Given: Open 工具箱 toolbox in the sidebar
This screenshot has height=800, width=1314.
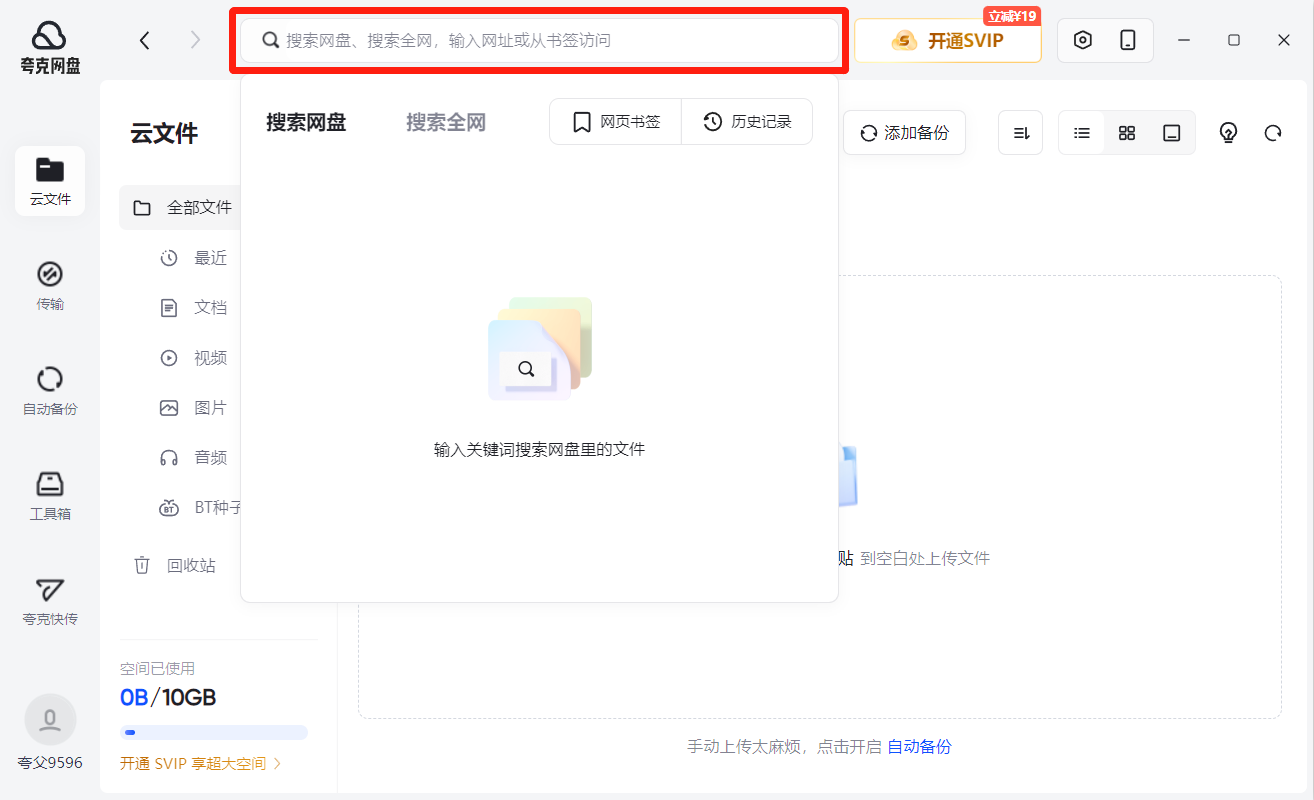Looking at the screenshot, I should [x=50, y=496].
